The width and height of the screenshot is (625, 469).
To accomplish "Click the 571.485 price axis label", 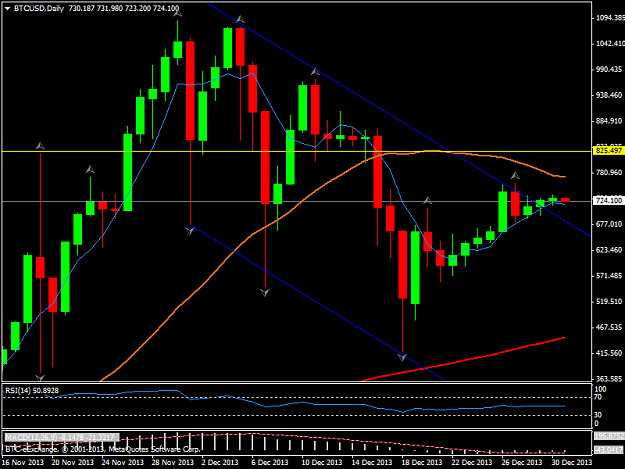I will (609, 276).
